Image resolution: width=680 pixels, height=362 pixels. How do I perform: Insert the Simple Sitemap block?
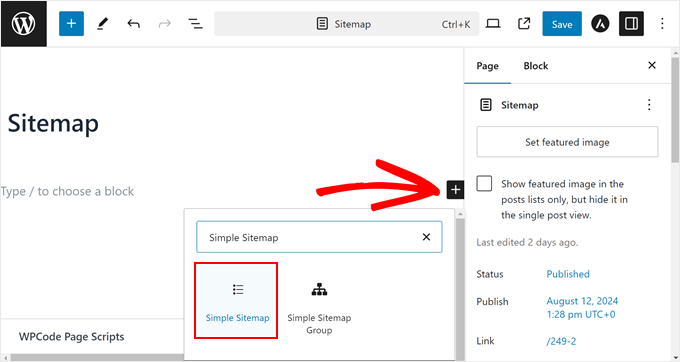(x=236, y=300)
